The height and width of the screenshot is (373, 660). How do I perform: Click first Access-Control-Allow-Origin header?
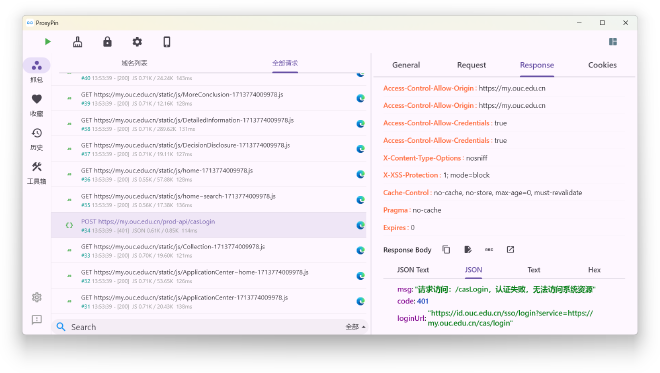coord(464,88)
